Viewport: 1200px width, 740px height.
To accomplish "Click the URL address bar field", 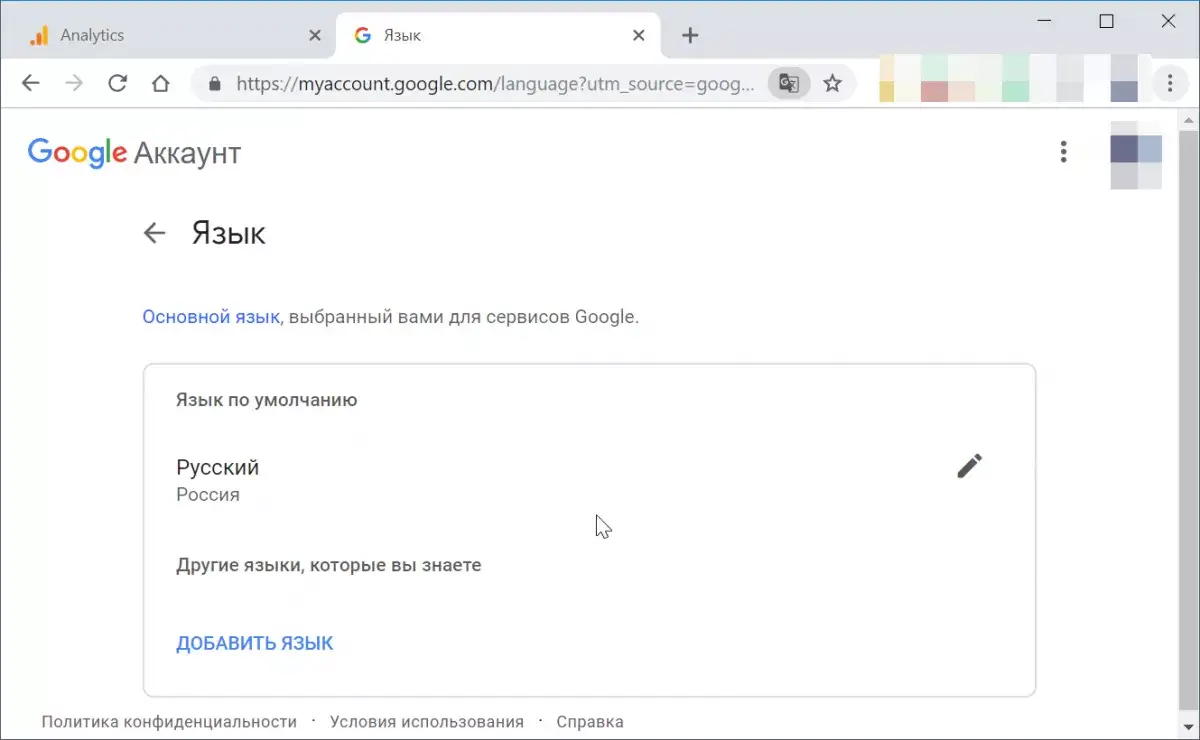I will (x=494, y=84).
